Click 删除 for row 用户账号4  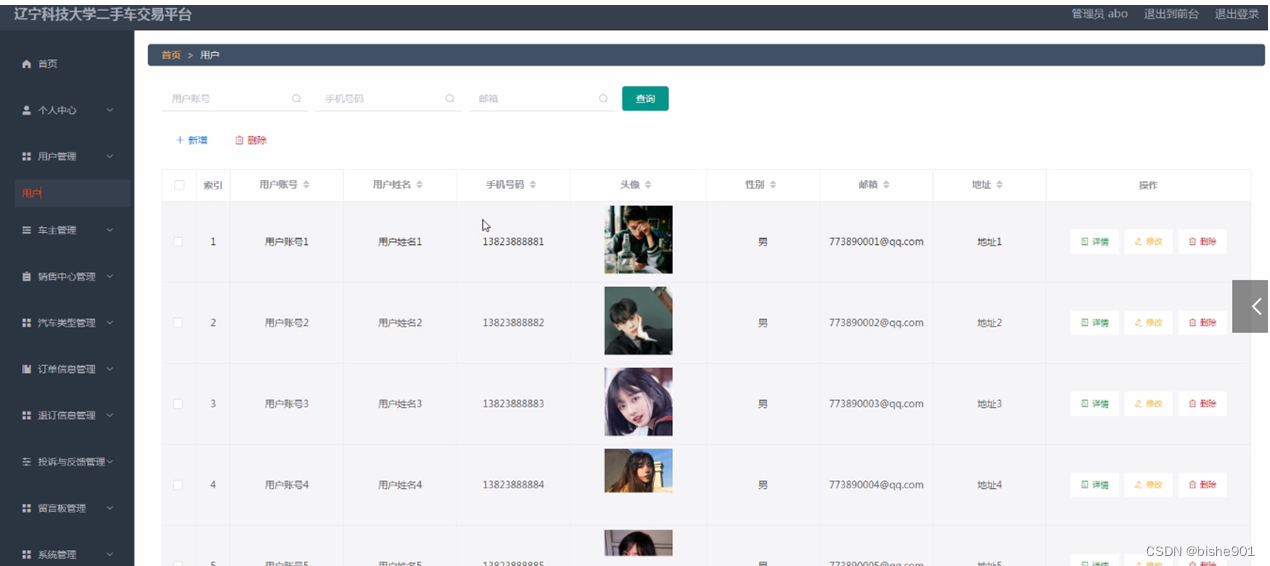(x=1202, y=484)
